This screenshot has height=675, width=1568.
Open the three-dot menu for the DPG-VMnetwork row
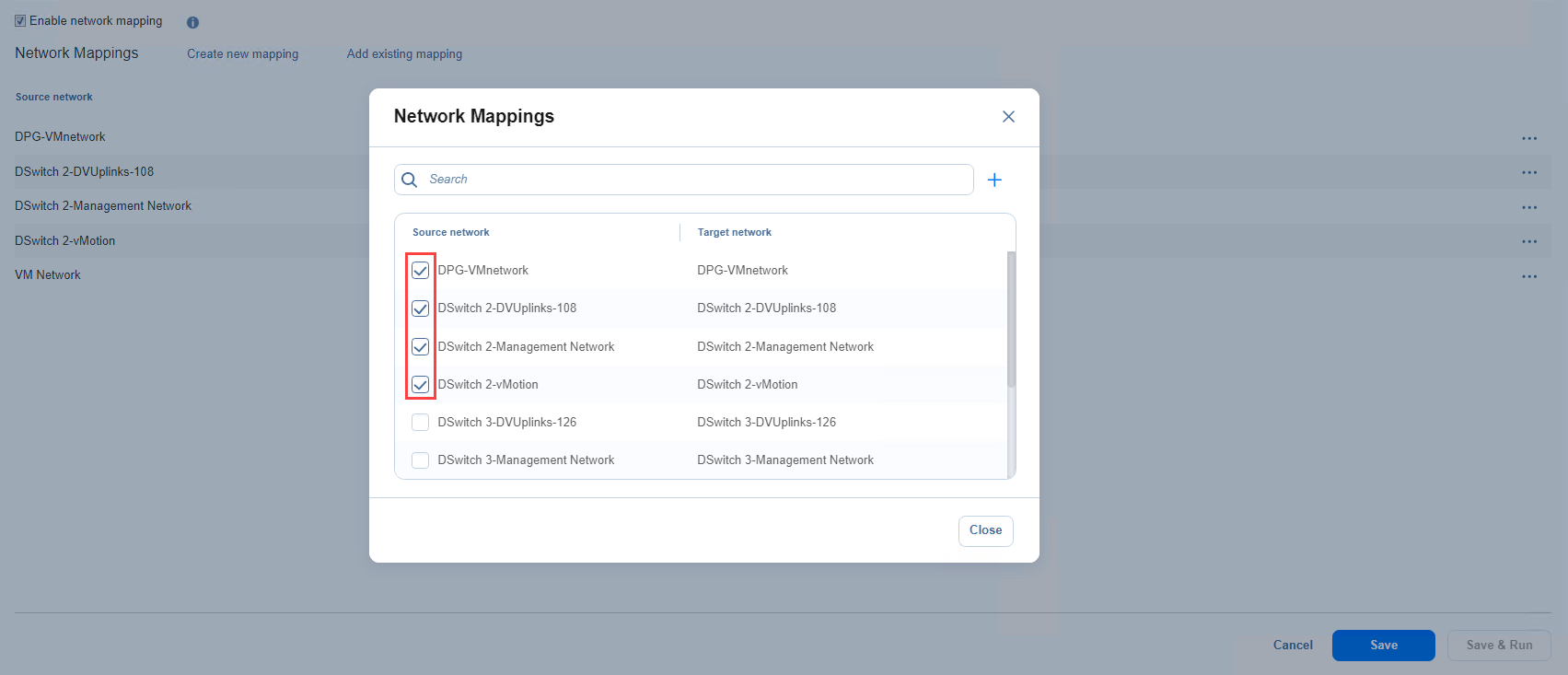(x=1529, y=138)
